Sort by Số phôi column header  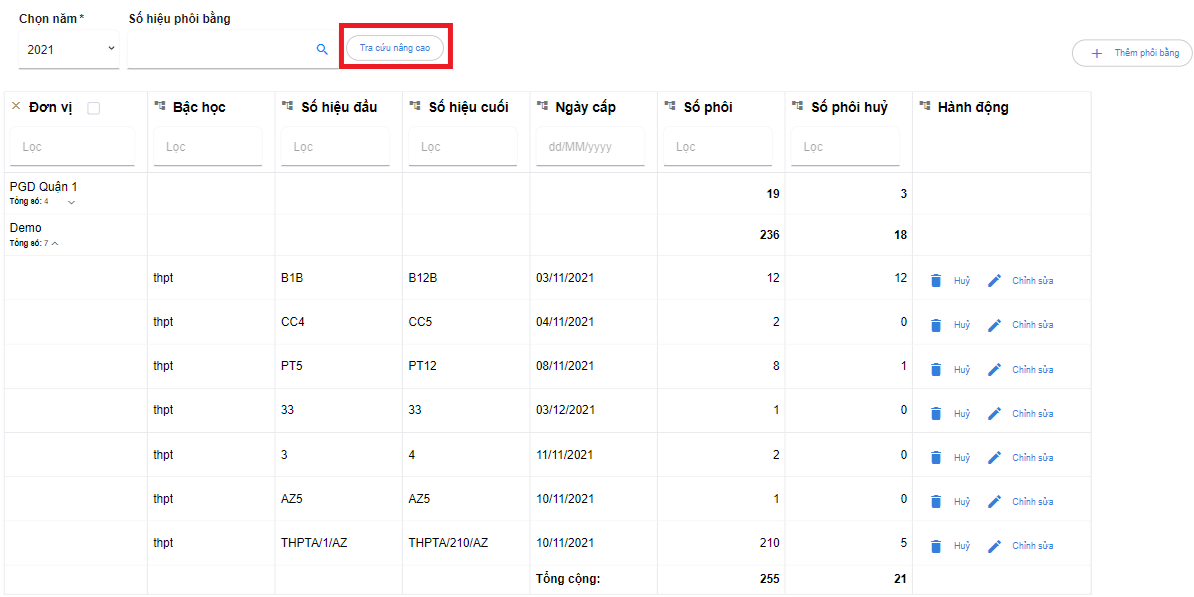coord(708,107)
